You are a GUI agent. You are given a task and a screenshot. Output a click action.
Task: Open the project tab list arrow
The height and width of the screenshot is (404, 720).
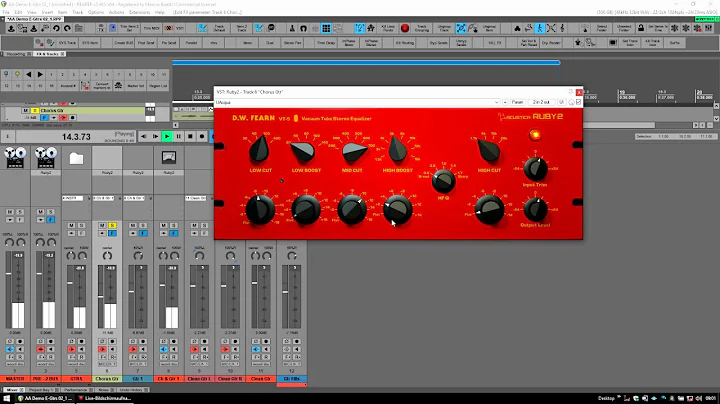tap(3, 19)
